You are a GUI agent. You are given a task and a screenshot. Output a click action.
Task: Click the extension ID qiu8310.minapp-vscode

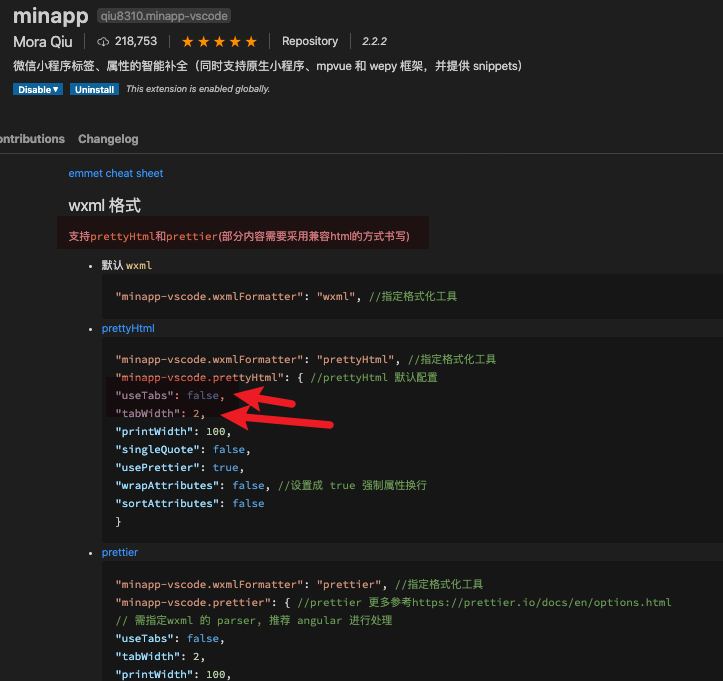pos(164,16)
